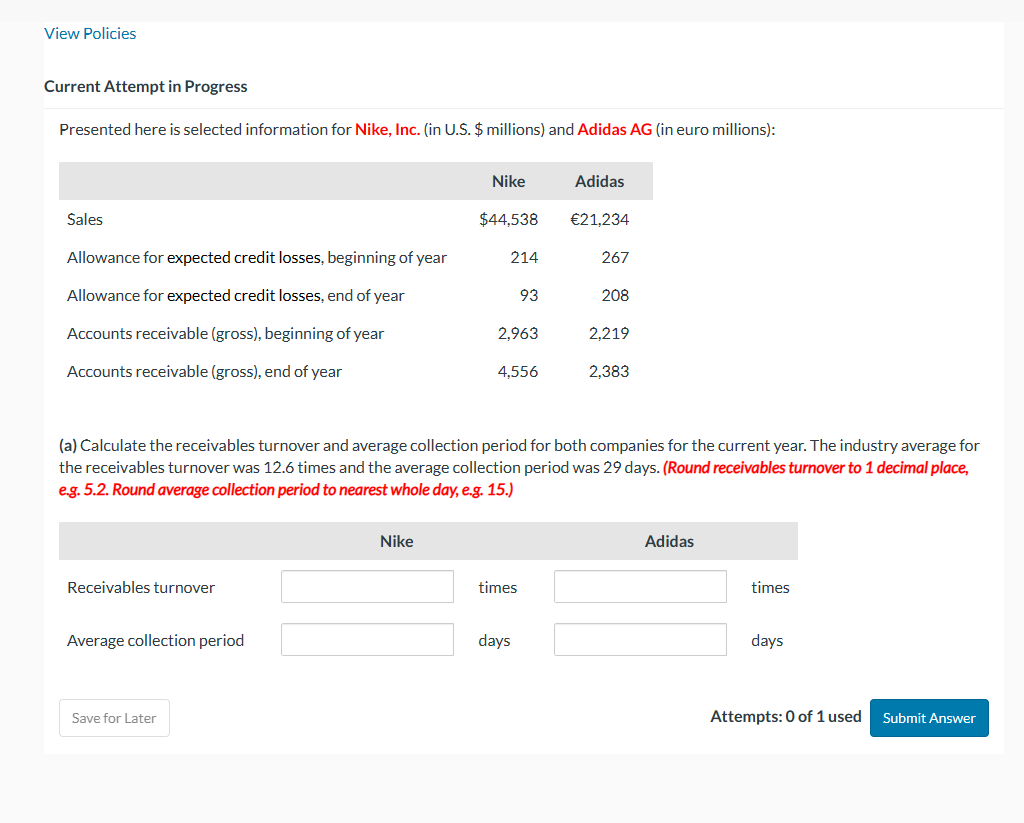Click Adidas beginning allowance value 267
The width and height of the screenshot is (1024, 823).
(615, 257)
